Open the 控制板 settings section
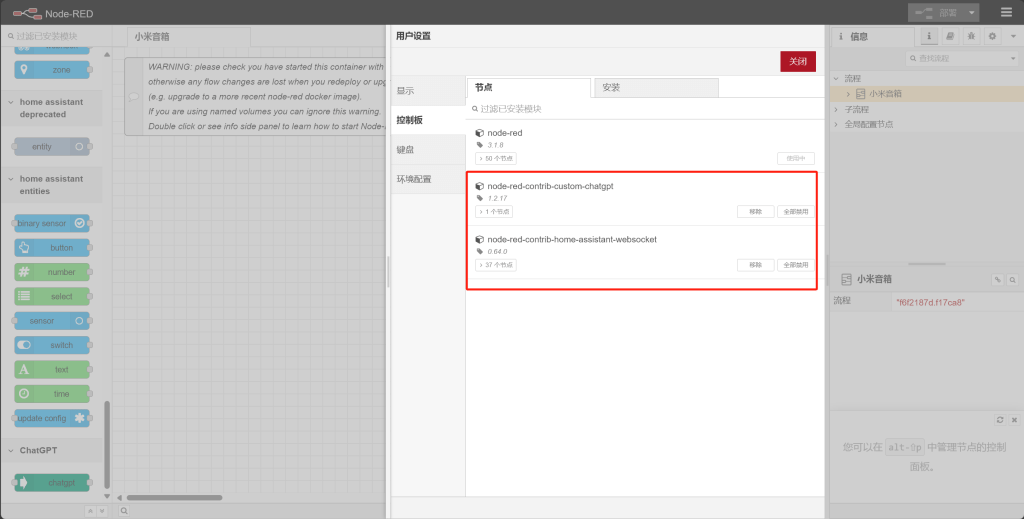 [428, 120]
